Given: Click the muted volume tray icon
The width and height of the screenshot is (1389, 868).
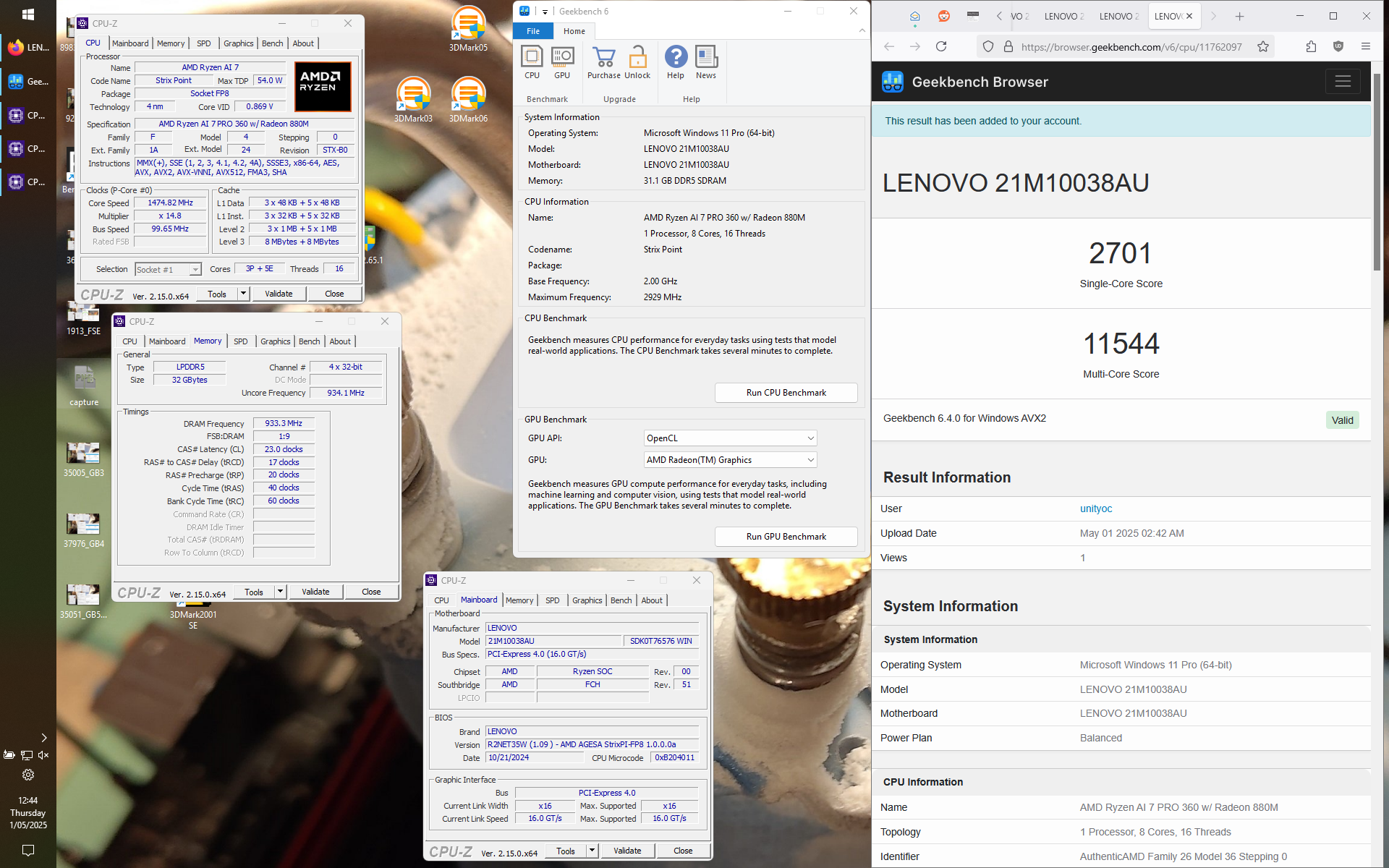Looking at the screenshot, I should 43,755.
